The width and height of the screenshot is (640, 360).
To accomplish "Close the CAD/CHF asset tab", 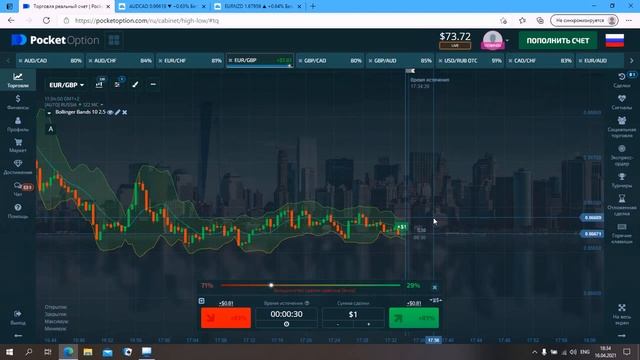I will point(511,61).
